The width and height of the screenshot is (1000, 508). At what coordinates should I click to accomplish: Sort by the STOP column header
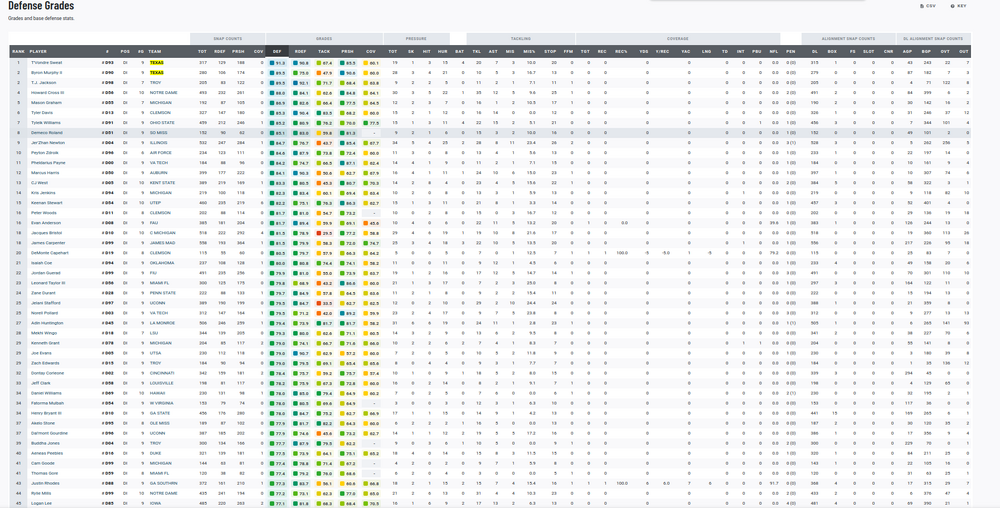pyautogui.click(x=549, y=50)
